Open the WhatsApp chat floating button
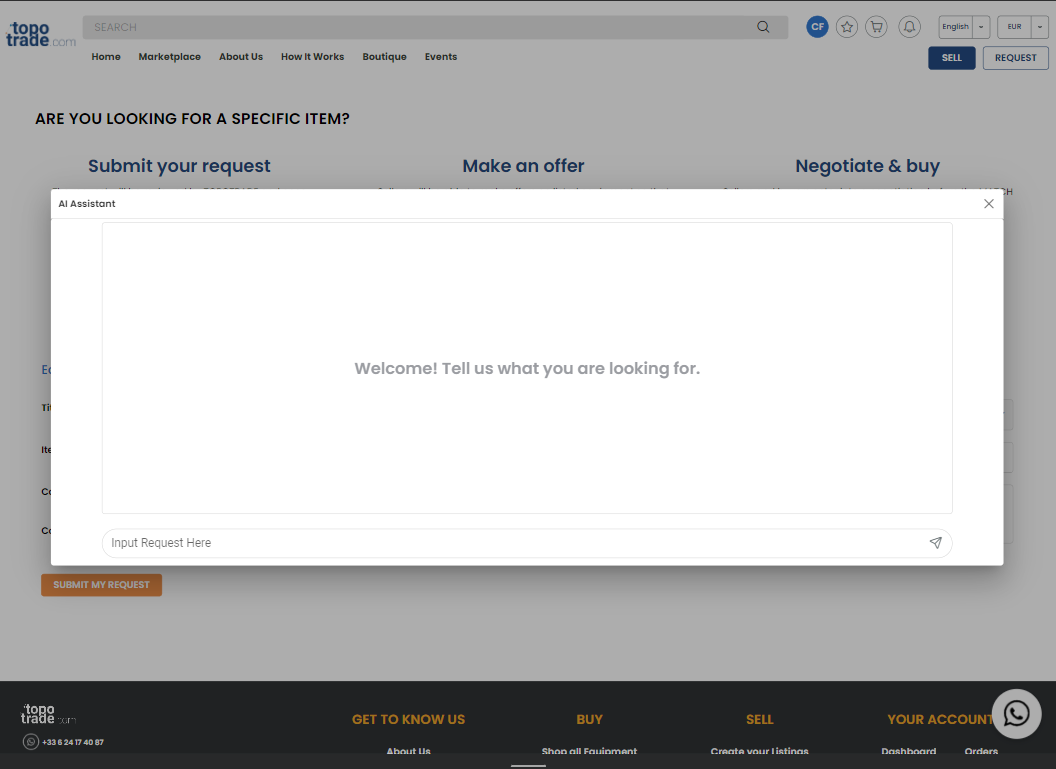 [1016, 714]
